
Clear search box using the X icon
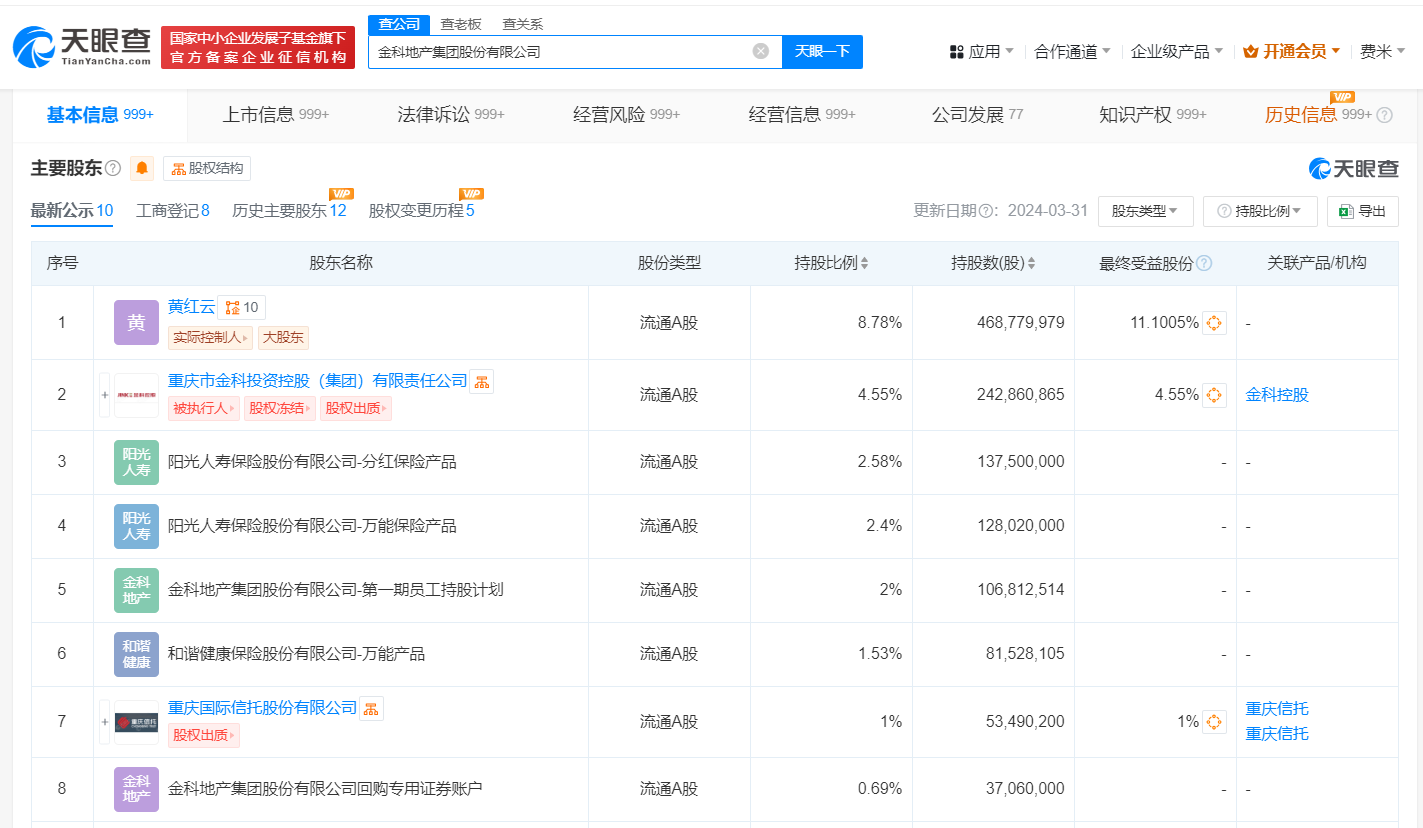point(759,51)
